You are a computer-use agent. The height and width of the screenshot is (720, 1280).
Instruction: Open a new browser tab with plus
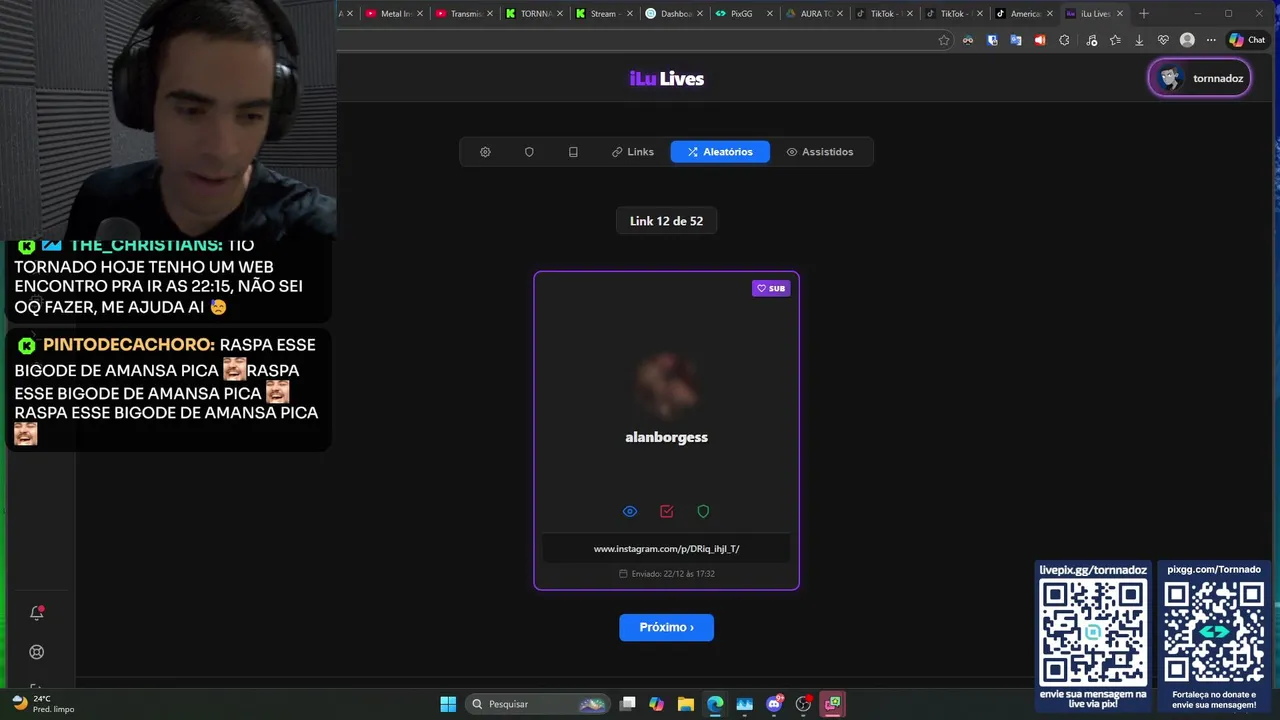[1144, 14]
